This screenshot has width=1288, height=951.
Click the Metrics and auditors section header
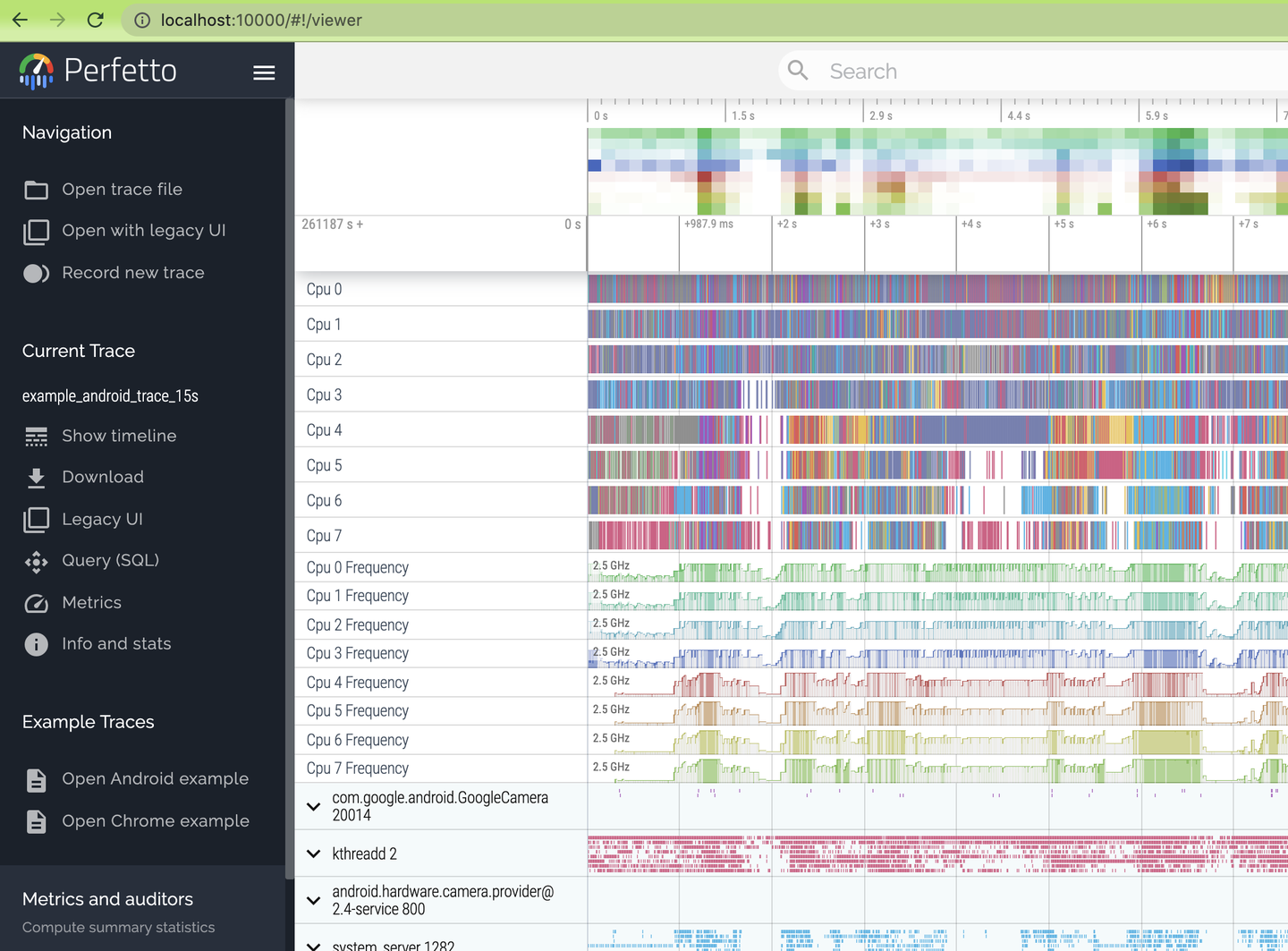(107, 899)
